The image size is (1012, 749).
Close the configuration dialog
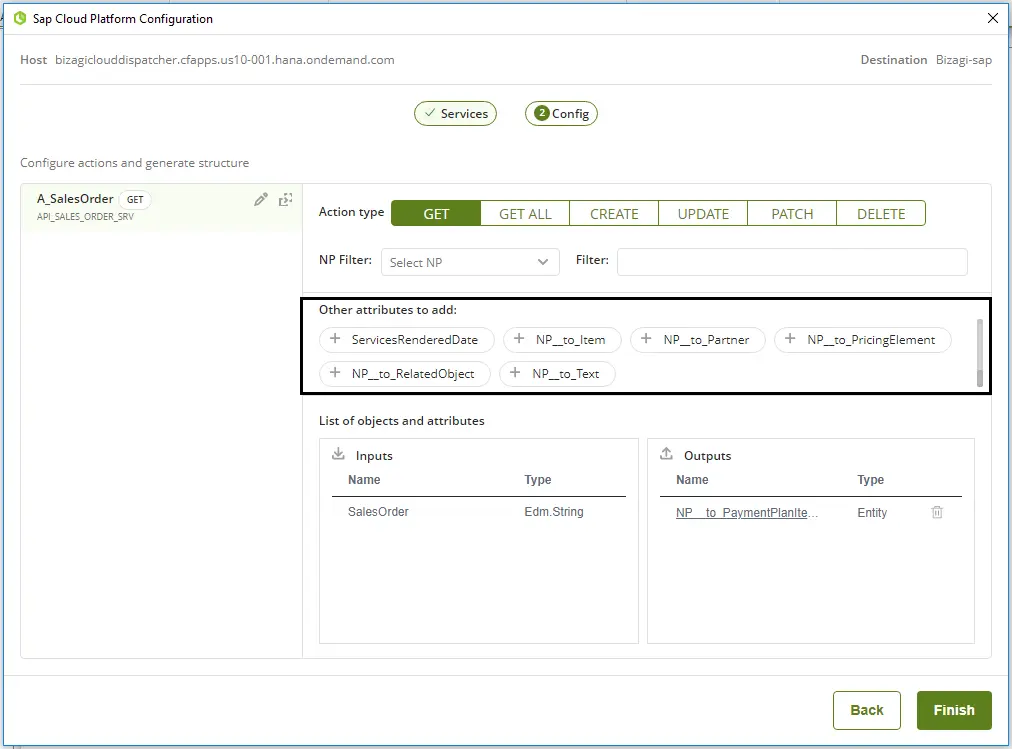coord(993,18)
